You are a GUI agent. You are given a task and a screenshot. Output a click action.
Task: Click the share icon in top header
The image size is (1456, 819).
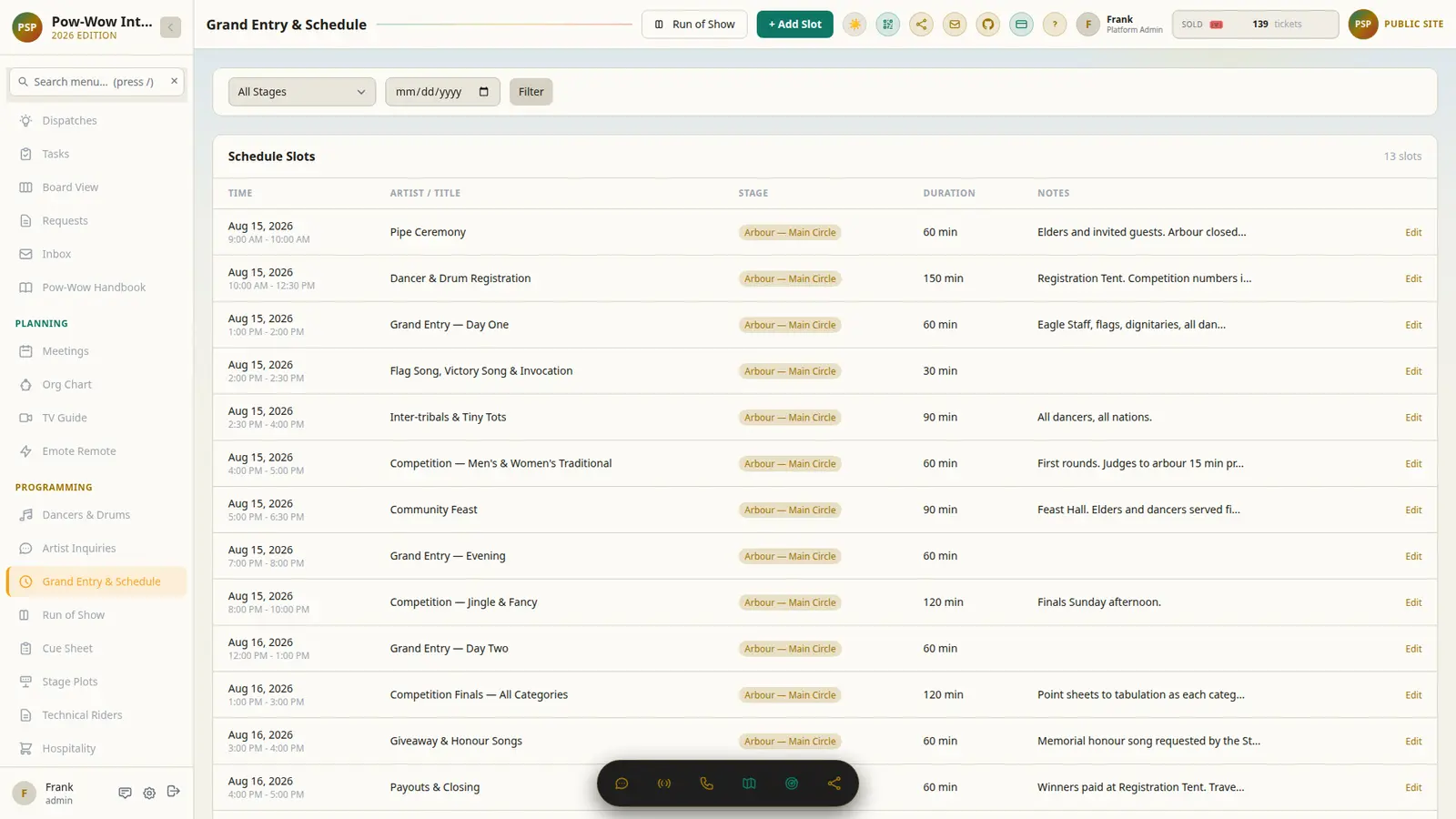click(x=921, y=25)
